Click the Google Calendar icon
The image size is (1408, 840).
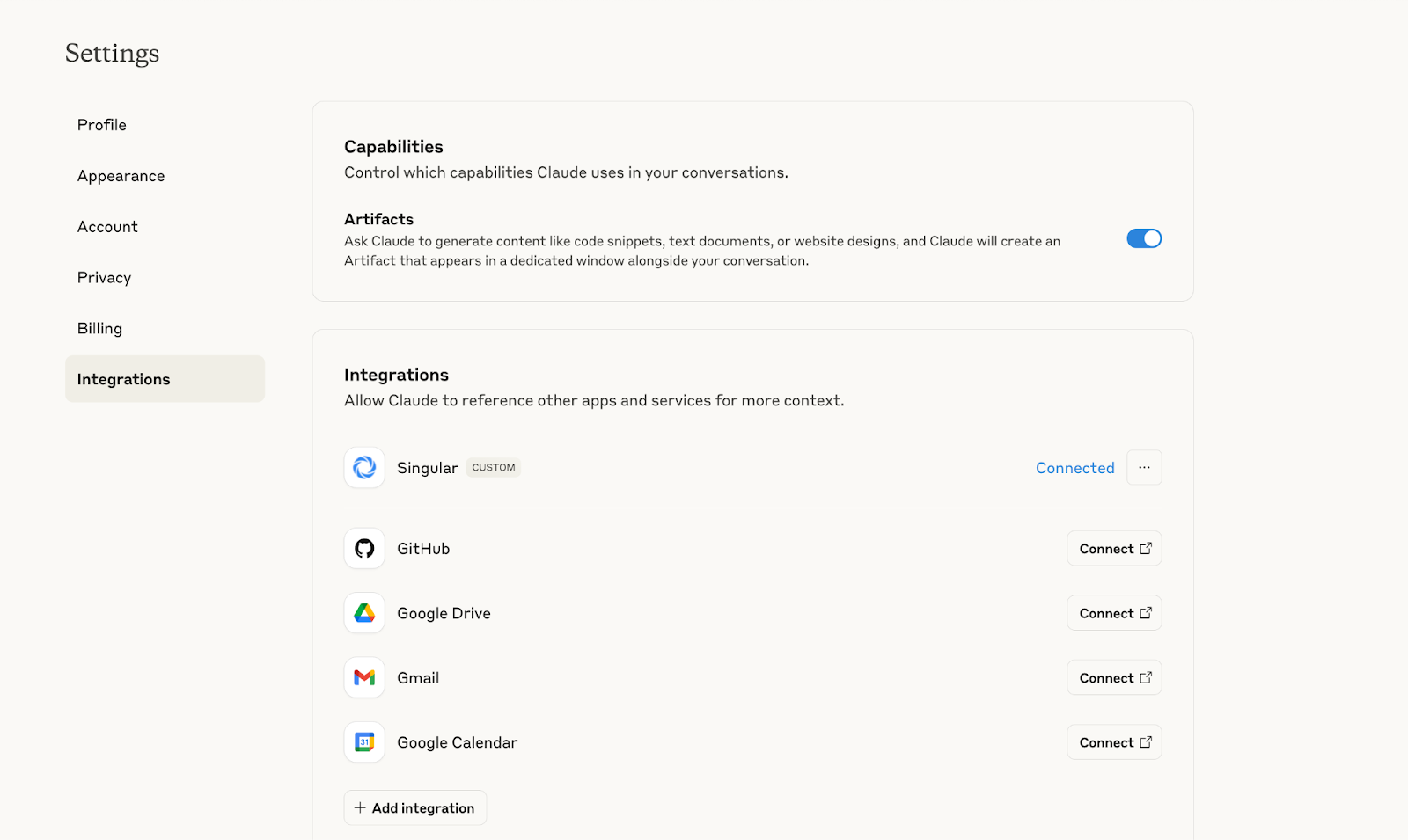[x=364, y=742]
